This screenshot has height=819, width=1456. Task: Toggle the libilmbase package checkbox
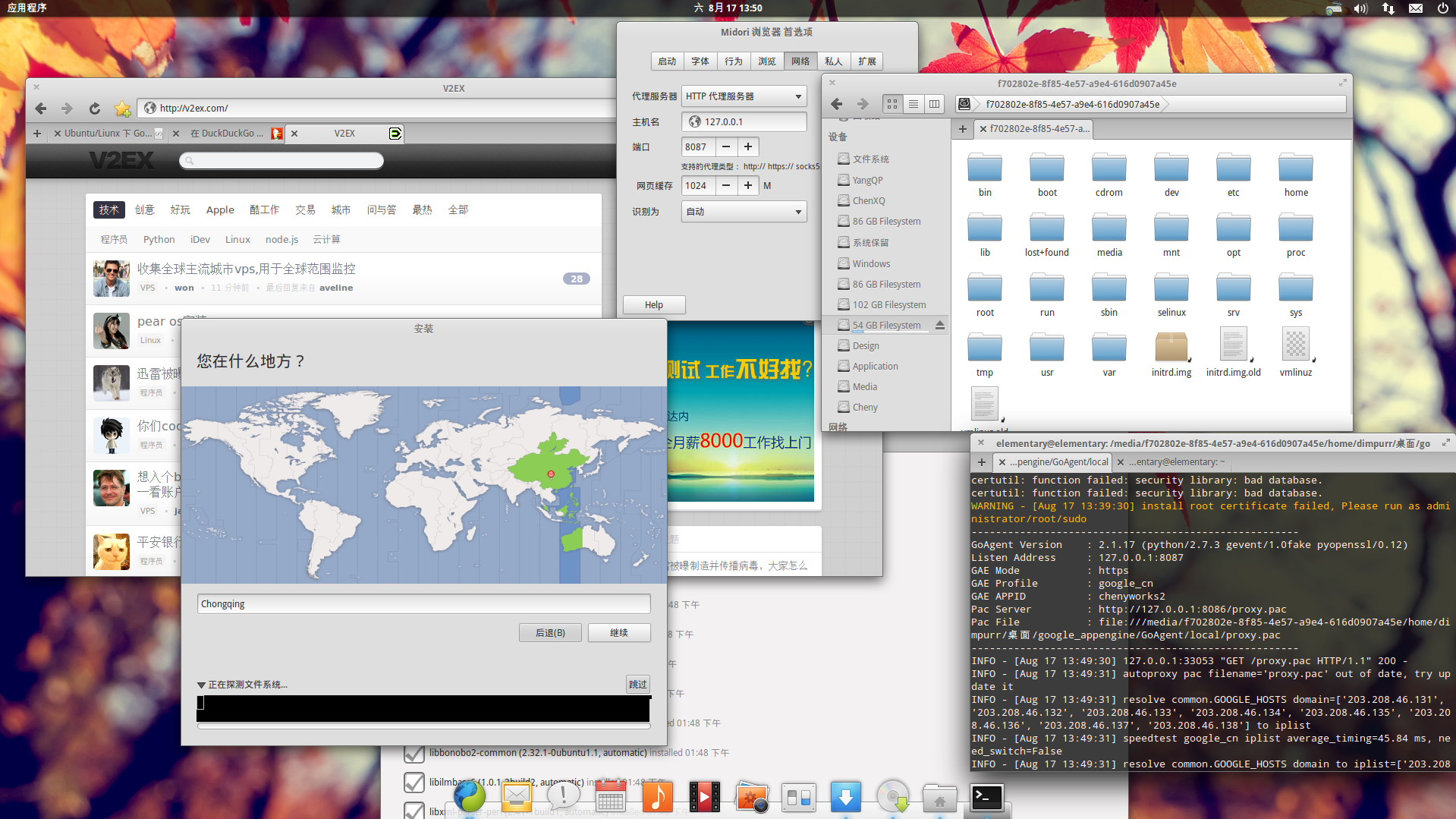[x=414, y=782]
